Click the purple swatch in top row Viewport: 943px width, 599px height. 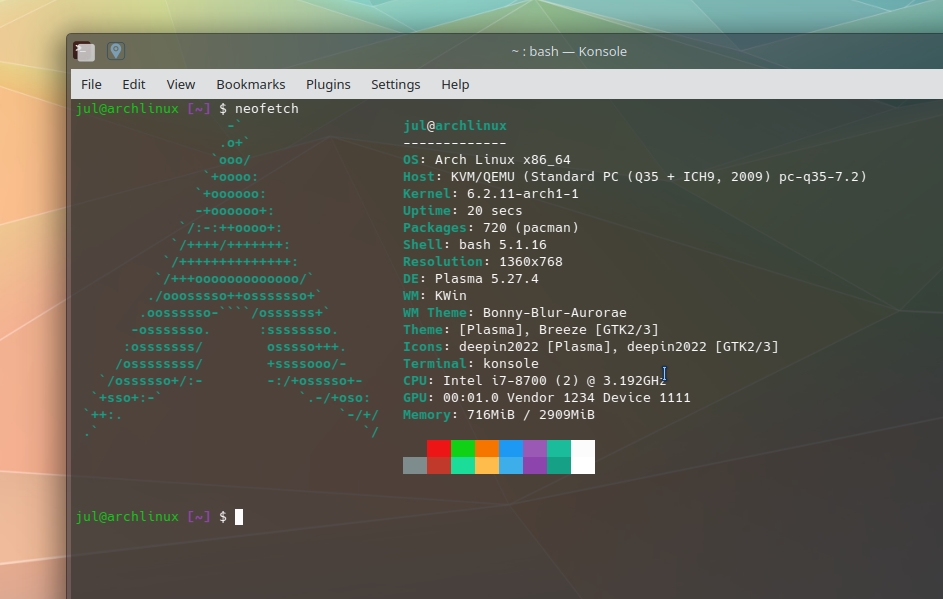[535, 448]
